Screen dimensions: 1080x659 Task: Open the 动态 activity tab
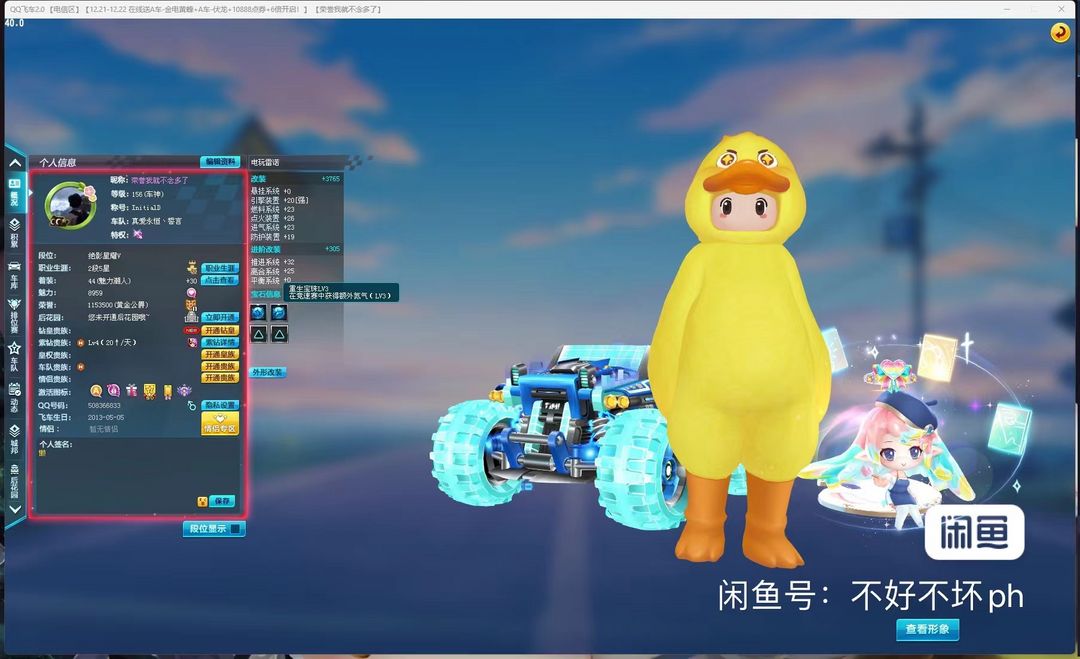[14, 398]
